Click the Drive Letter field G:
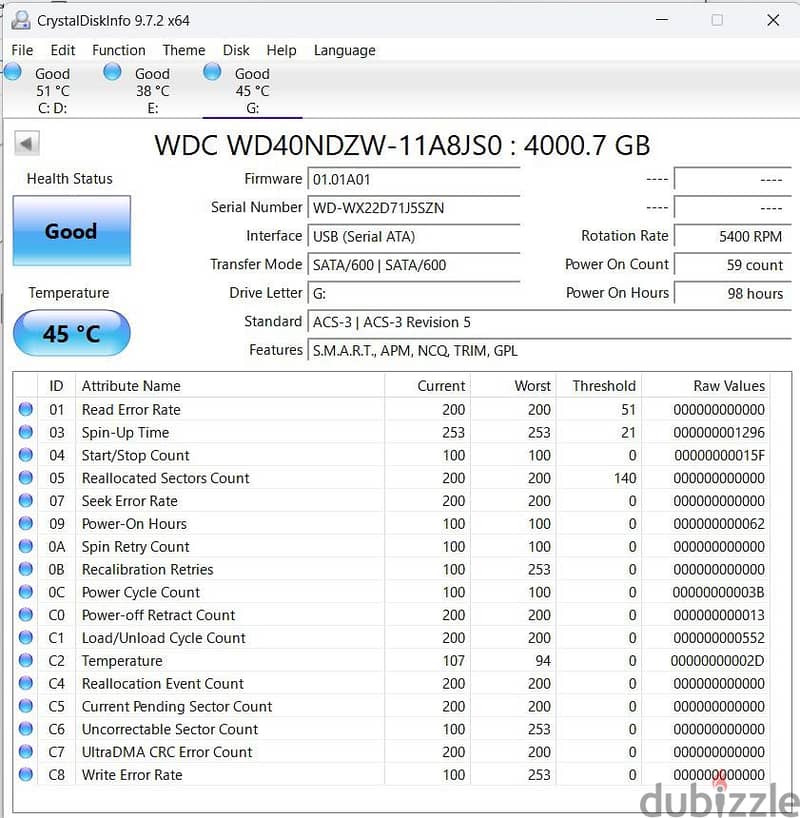The height and width of the screenshot is (818, 800). pos(414,294)
